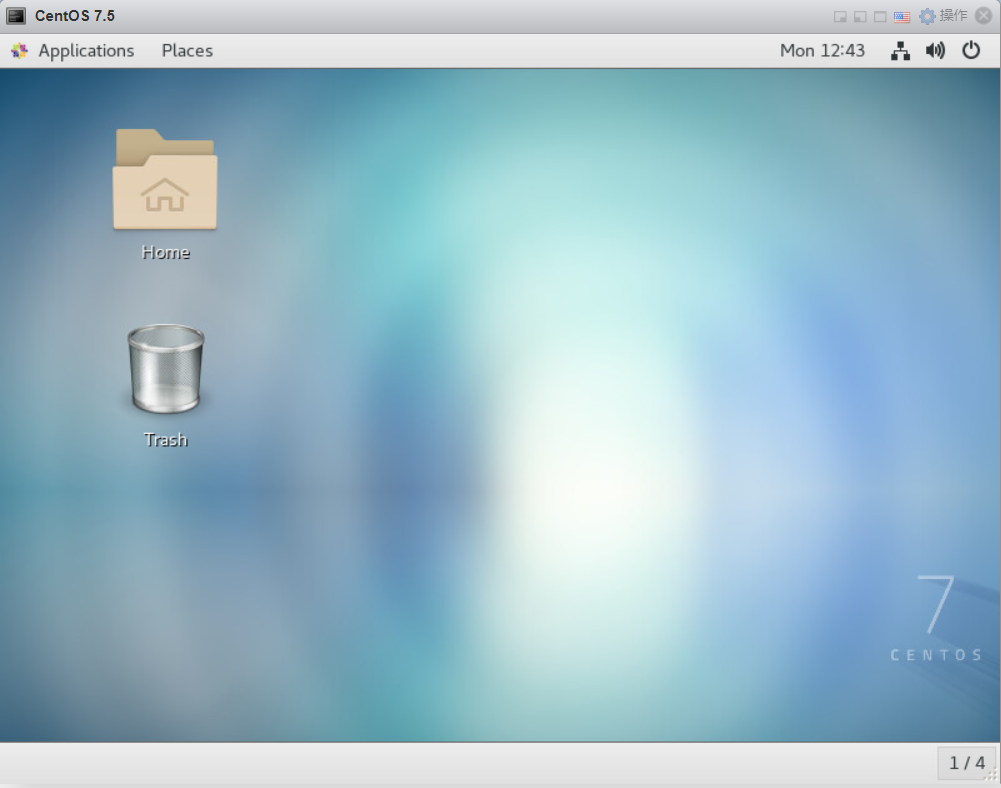Click the full window layout icon
This screenshot has height=788, width=1001.
coord(880,17)
